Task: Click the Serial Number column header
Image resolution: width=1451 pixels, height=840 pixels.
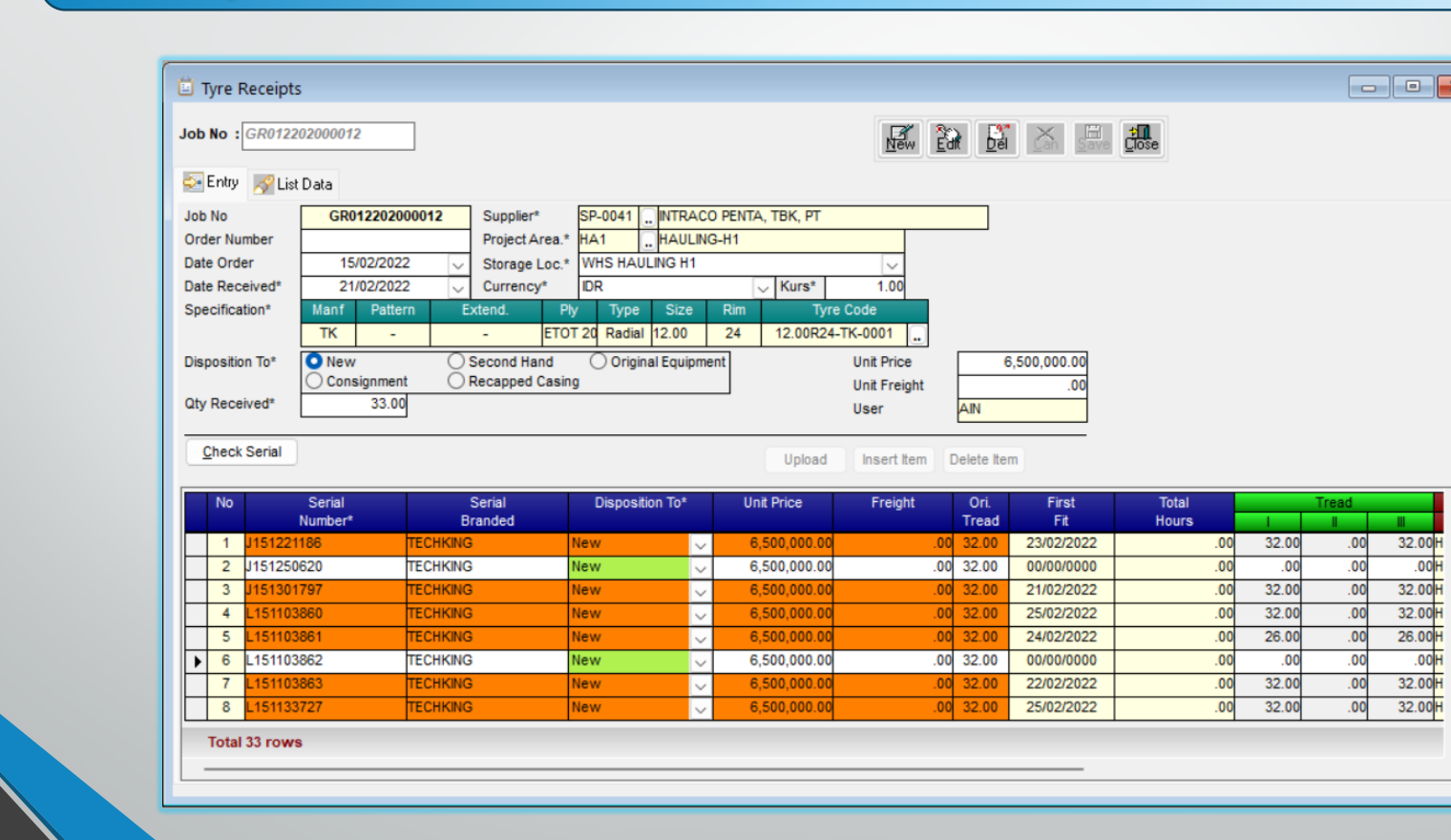Action: click(326, 512)
